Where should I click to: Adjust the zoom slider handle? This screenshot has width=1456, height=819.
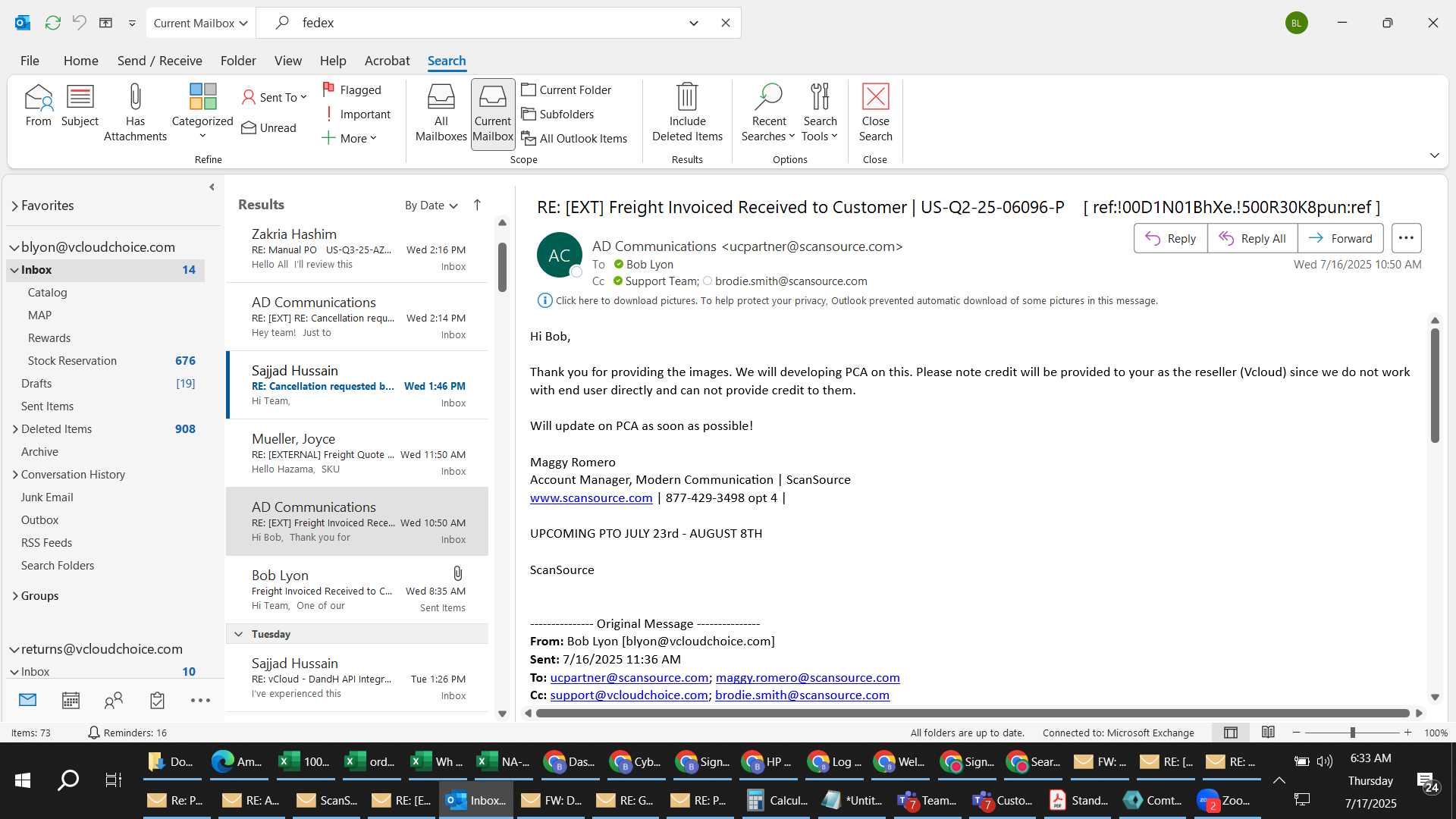[1352, 733]
